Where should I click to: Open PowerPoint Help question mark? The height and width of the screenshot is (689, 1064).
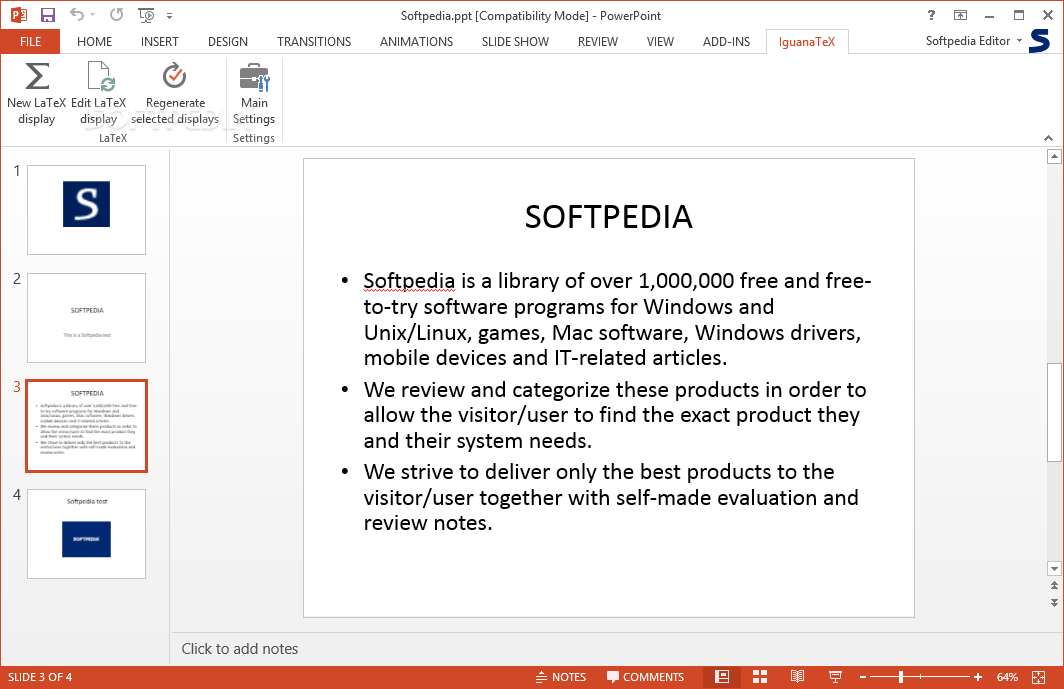(x=931, y=15)
